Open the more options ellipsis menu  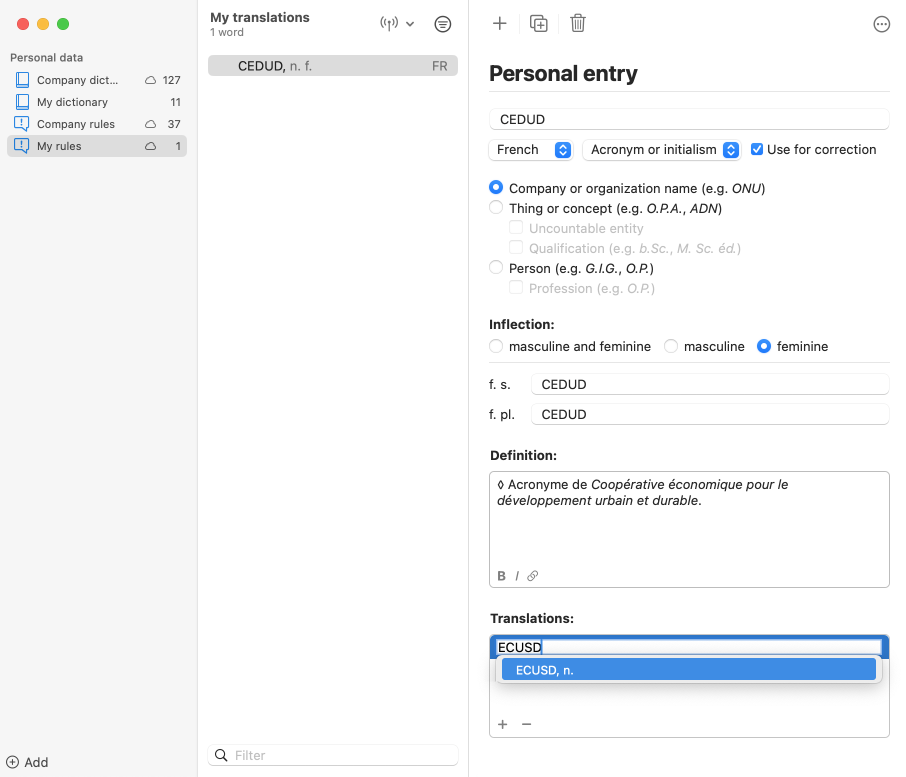(881, 25)
